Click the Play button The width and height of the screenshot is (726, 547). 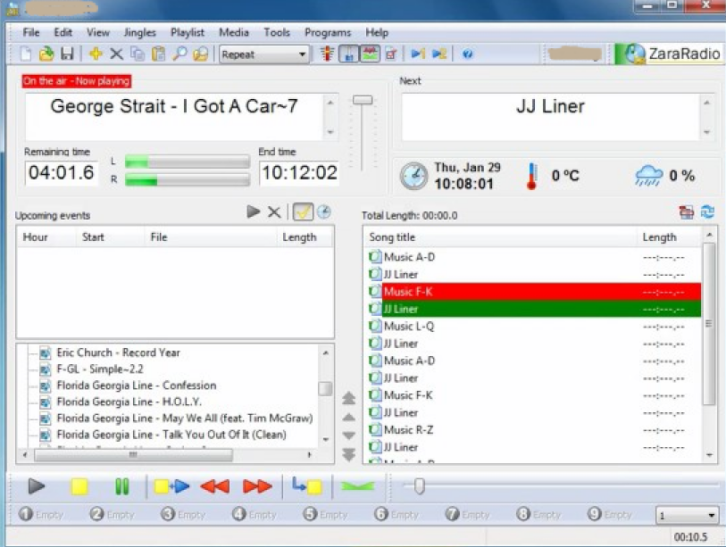(x=36, y=486)
